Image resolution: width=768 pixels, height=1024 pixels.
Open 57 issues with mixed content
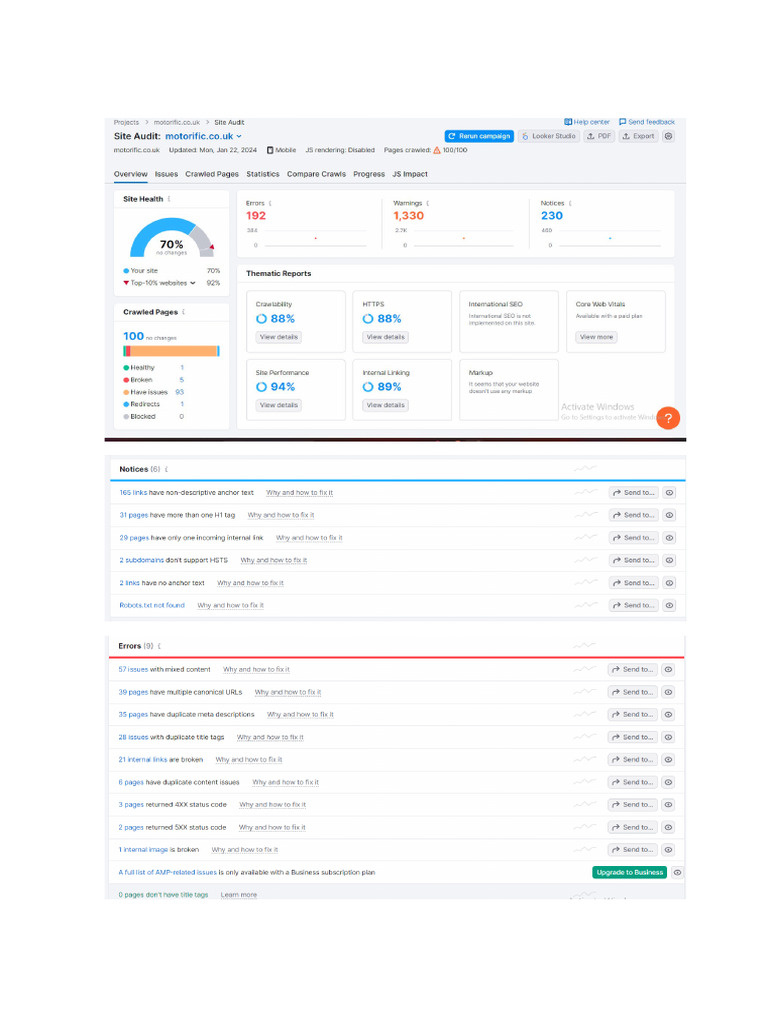pos(133,669)
